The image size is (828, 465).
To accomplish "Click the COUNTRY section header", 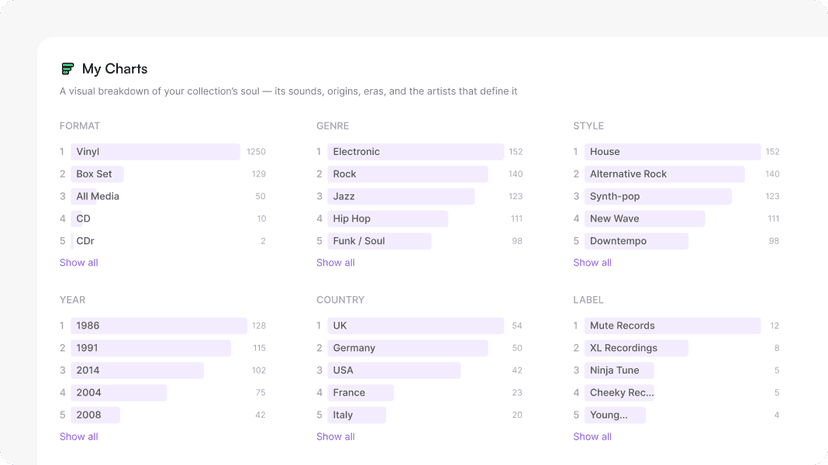I will [341, 300].
